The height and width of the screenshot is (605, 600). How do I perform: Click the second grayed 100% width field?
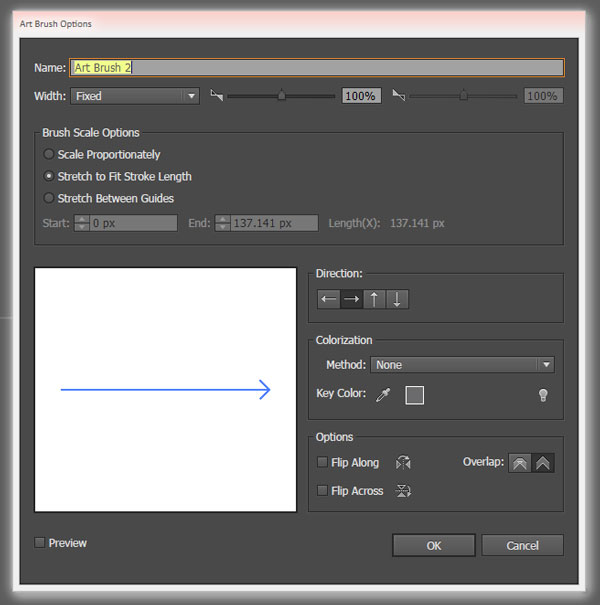pyautogui.click(x=543, y=96)
